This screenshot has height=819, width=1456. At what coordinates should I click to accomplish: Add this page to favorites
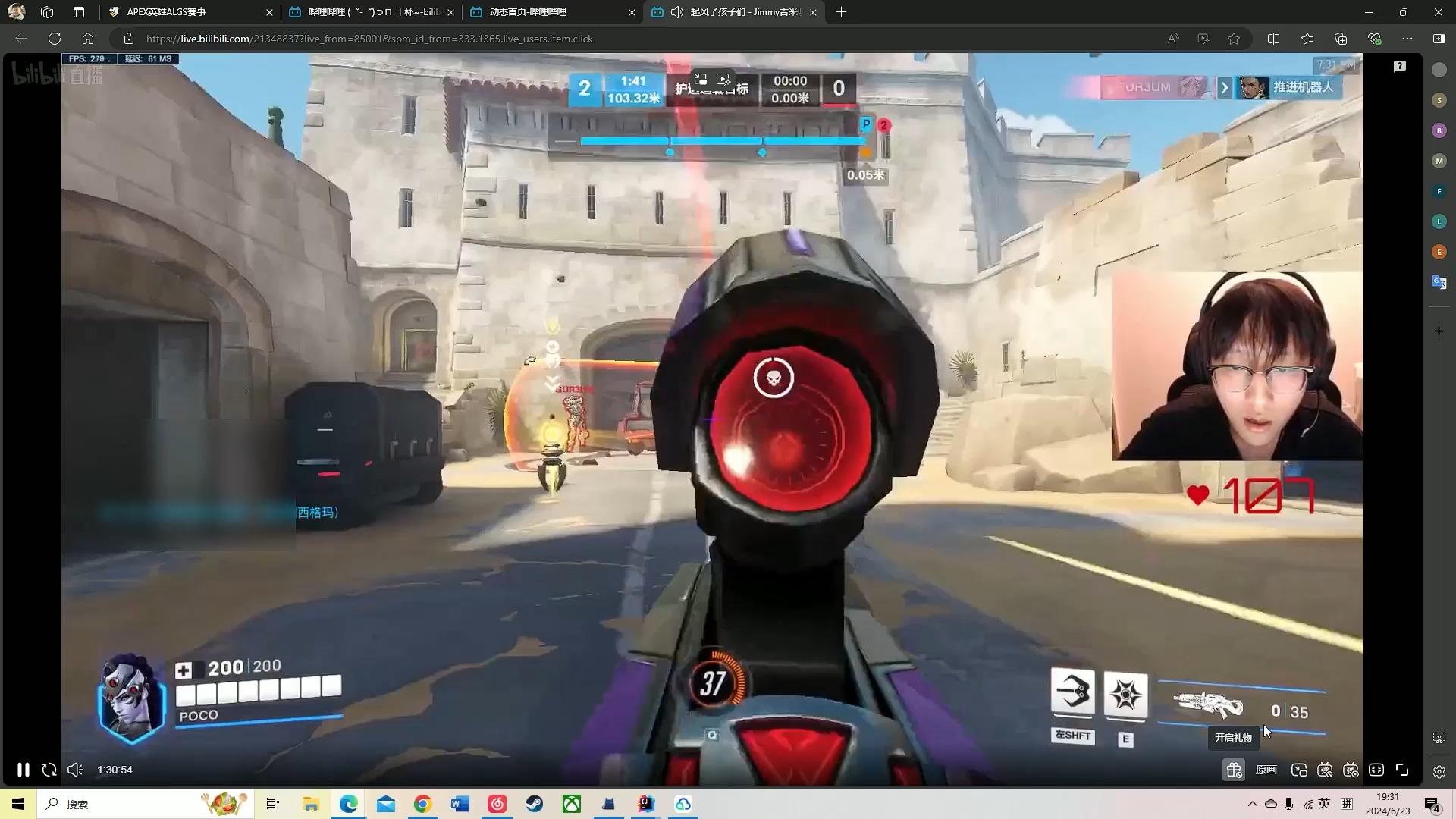pyautogui.click(x=1234, y=39)
